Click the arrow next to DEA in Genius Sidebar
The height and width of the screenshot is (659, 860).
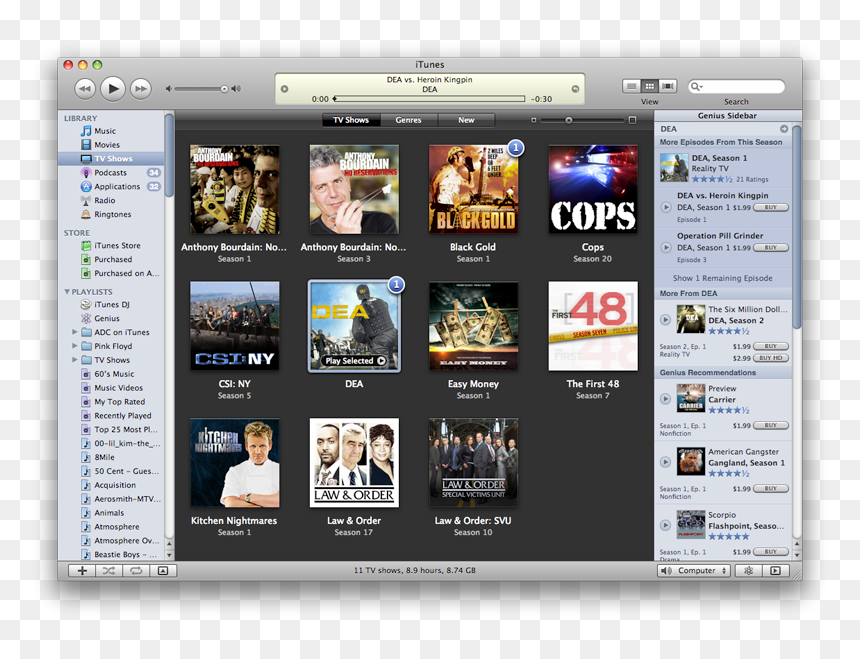pos(784,129)
